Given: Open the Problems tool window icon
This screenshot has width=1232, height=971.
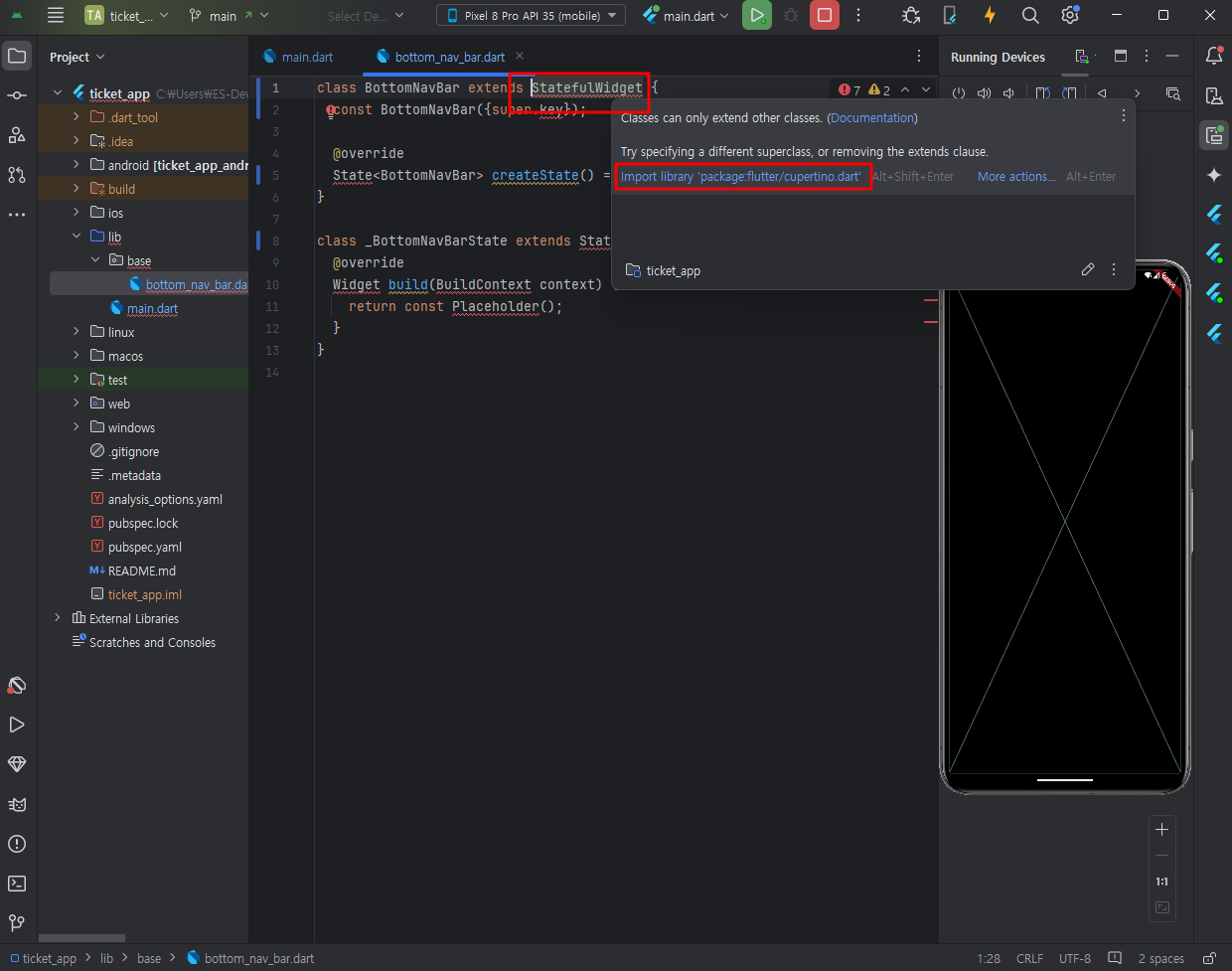Looking at the screenshot, I should (17, 844).
